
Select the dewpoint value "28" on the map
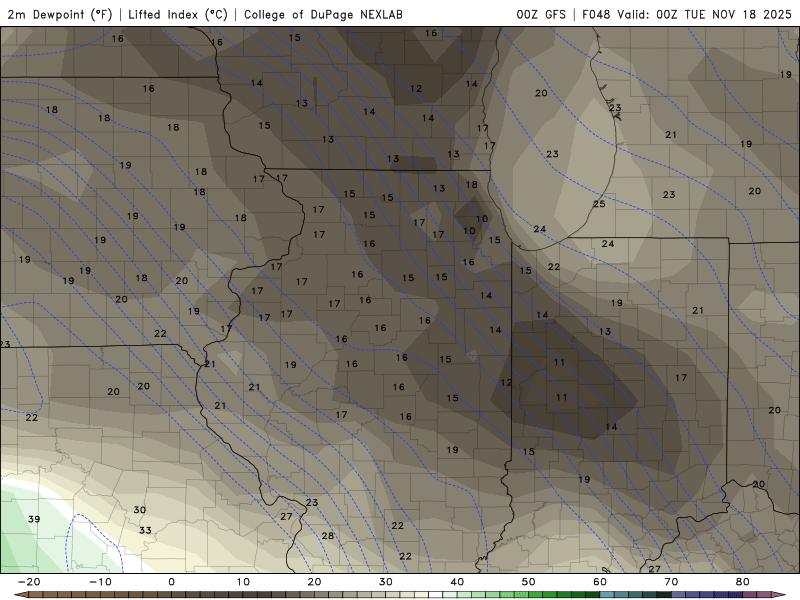coord(328,536)
